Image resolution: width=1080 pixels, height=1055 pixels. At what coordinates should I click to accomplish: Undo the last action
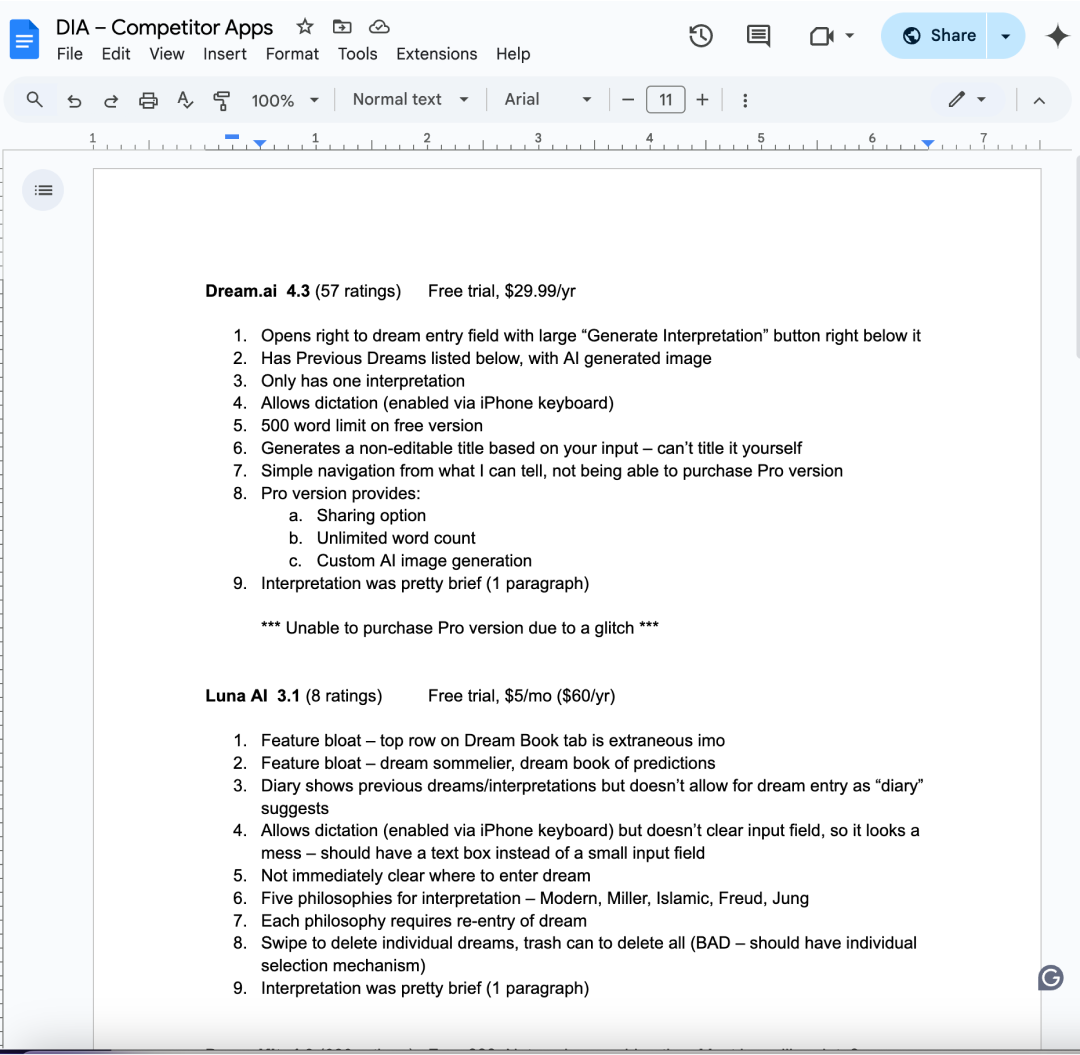[74, 101]
